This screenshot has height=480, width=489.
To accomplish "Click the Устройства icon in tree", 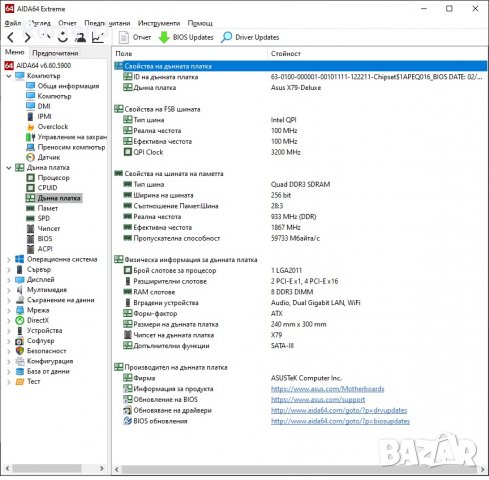I will [x=20, y=331].
